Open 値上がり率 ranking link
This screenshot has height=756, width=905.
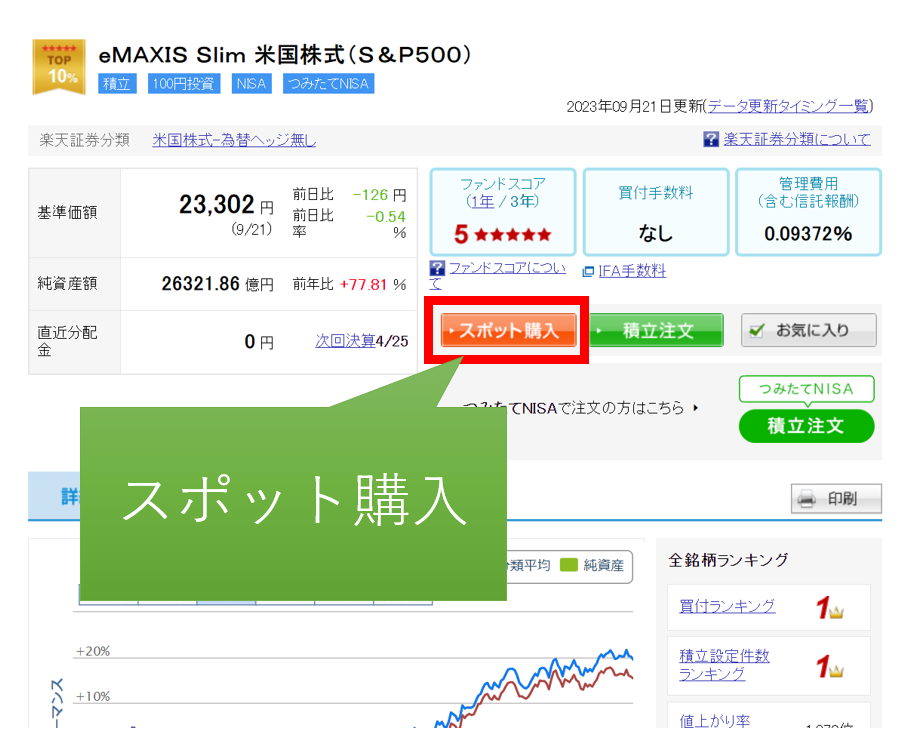pos(715,720)
